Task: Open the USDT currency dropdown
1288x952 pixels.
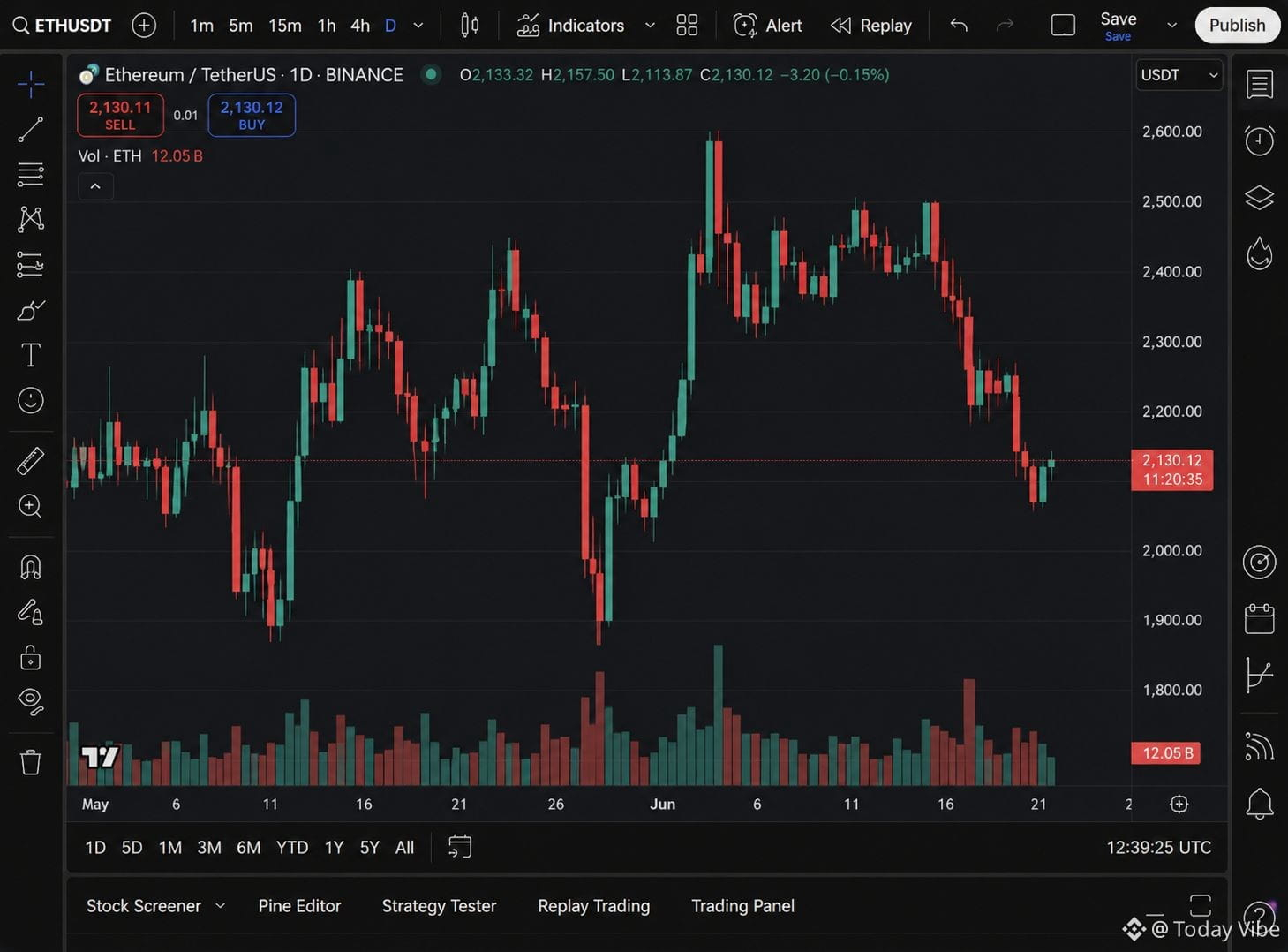Action: (x=1179, y=75)
